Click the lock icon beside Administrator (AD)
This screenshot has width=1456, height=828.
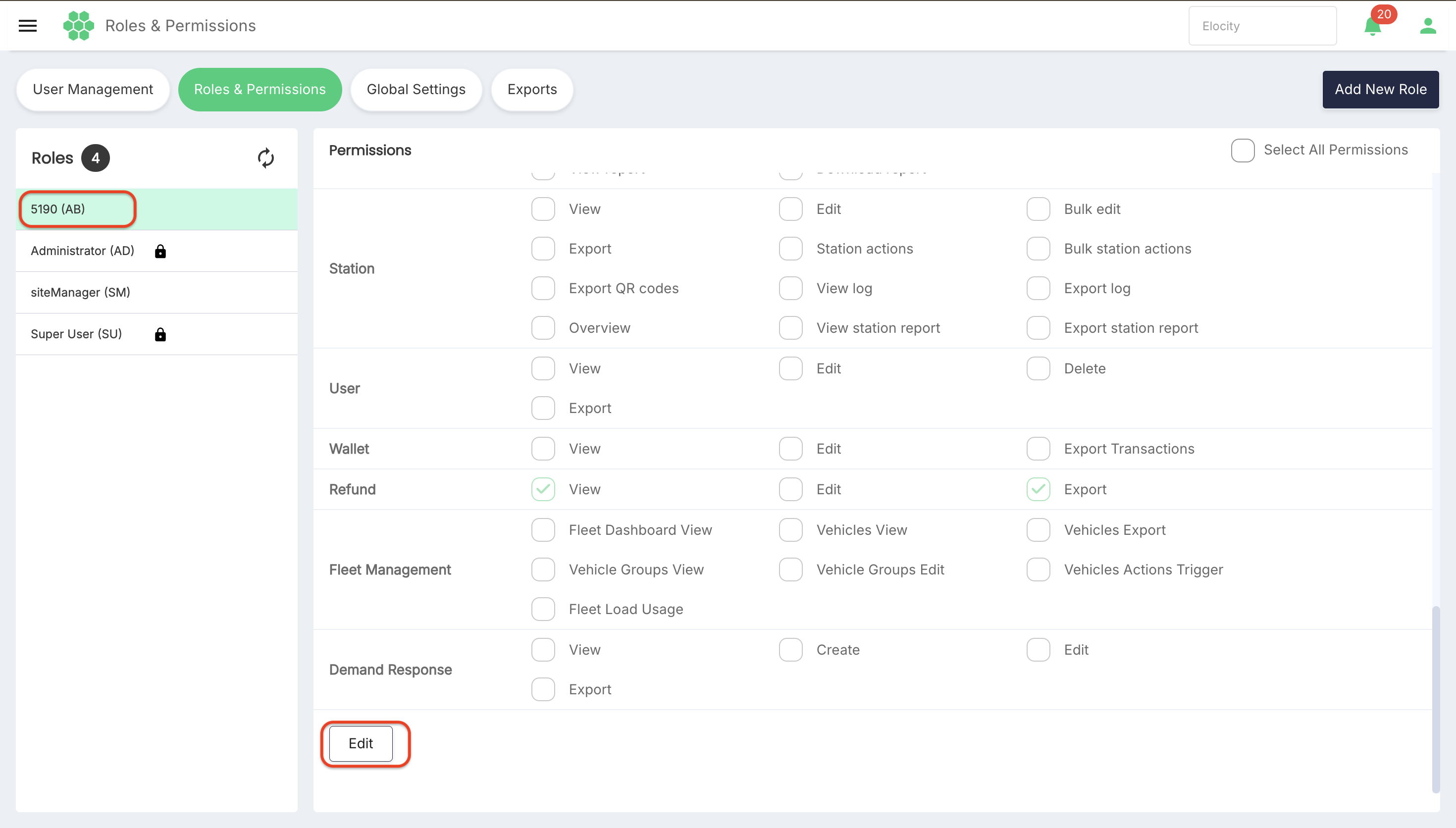click(160, 251)
